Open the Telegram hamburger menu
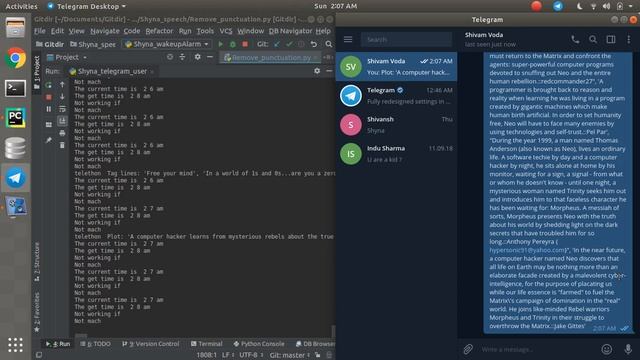The image size is (640, 360). (x=348, y=39)
